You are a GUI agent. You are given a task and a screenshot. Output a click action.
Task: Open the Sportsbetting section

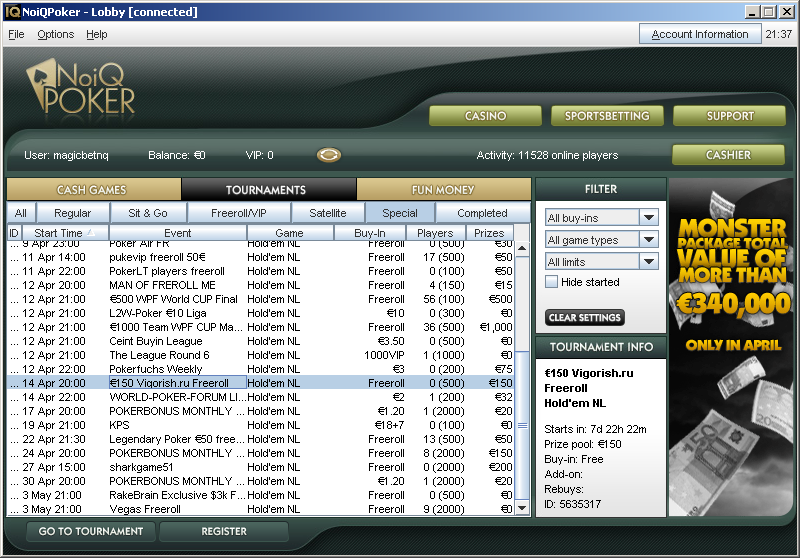pyautogui.click(x=607, y=116)
